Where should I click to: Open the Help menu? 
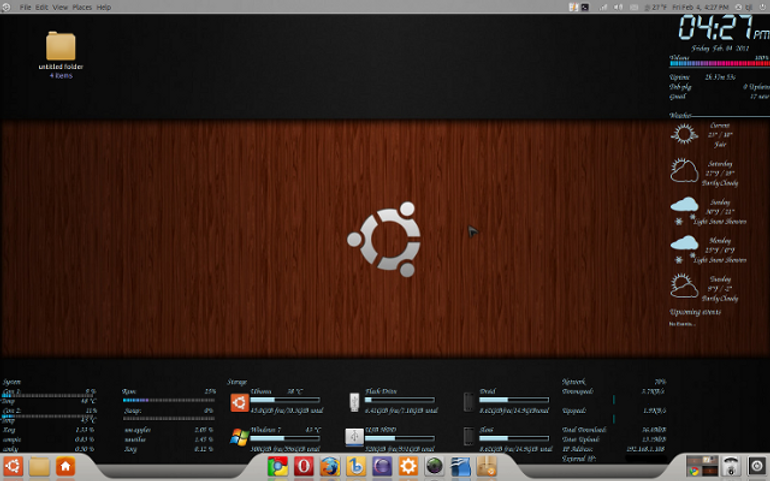104,7
